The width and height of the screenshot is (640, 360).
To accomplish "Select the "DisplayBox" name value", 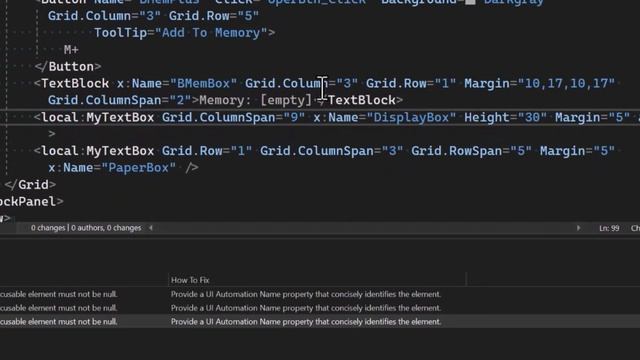I will coord(411,118).
